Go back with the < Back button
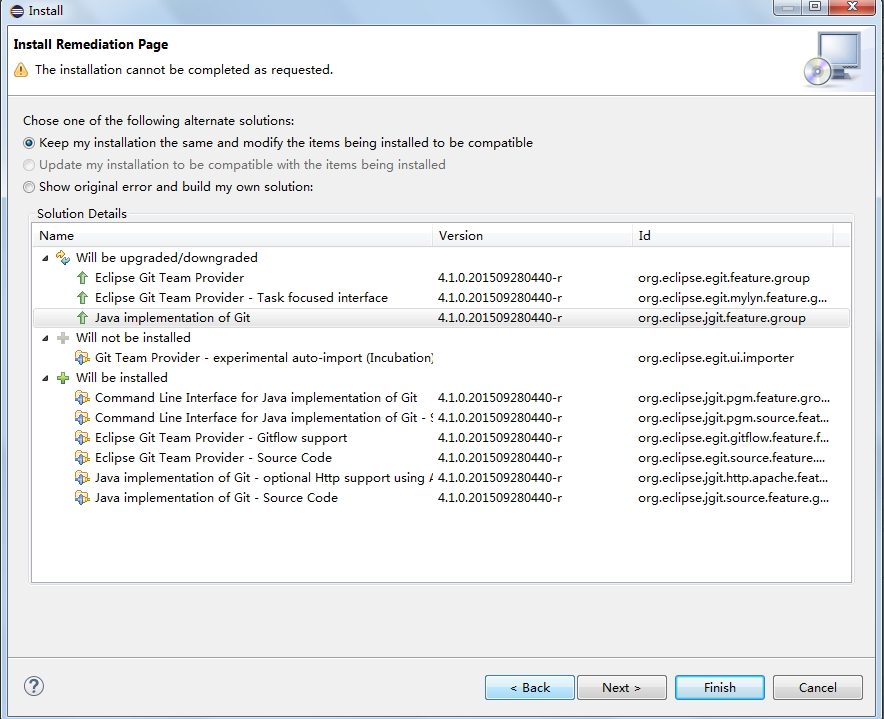884x719 pixels. pos(529,687)
